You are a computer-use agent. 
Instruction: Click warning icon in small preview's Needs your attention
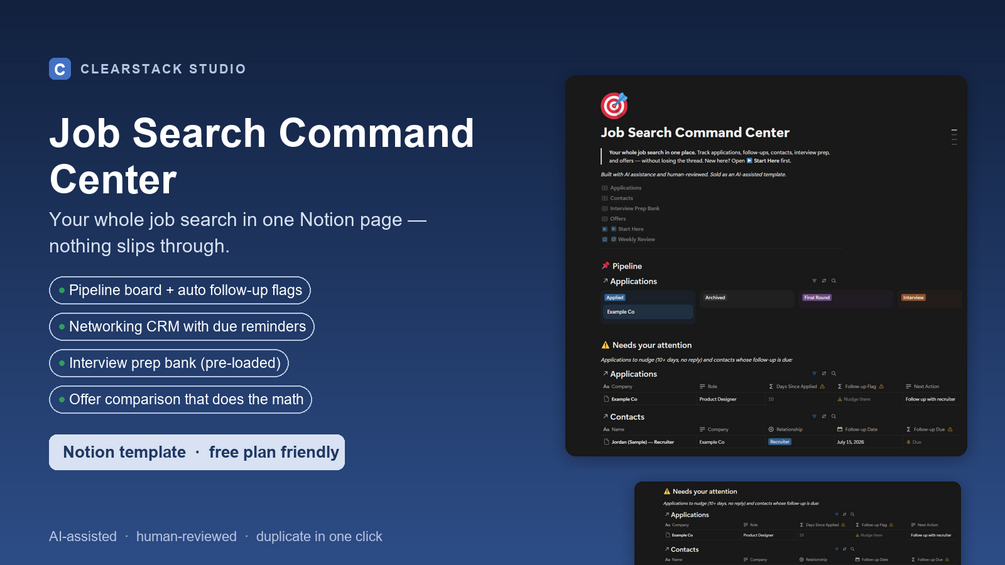[x=667, y=491]
